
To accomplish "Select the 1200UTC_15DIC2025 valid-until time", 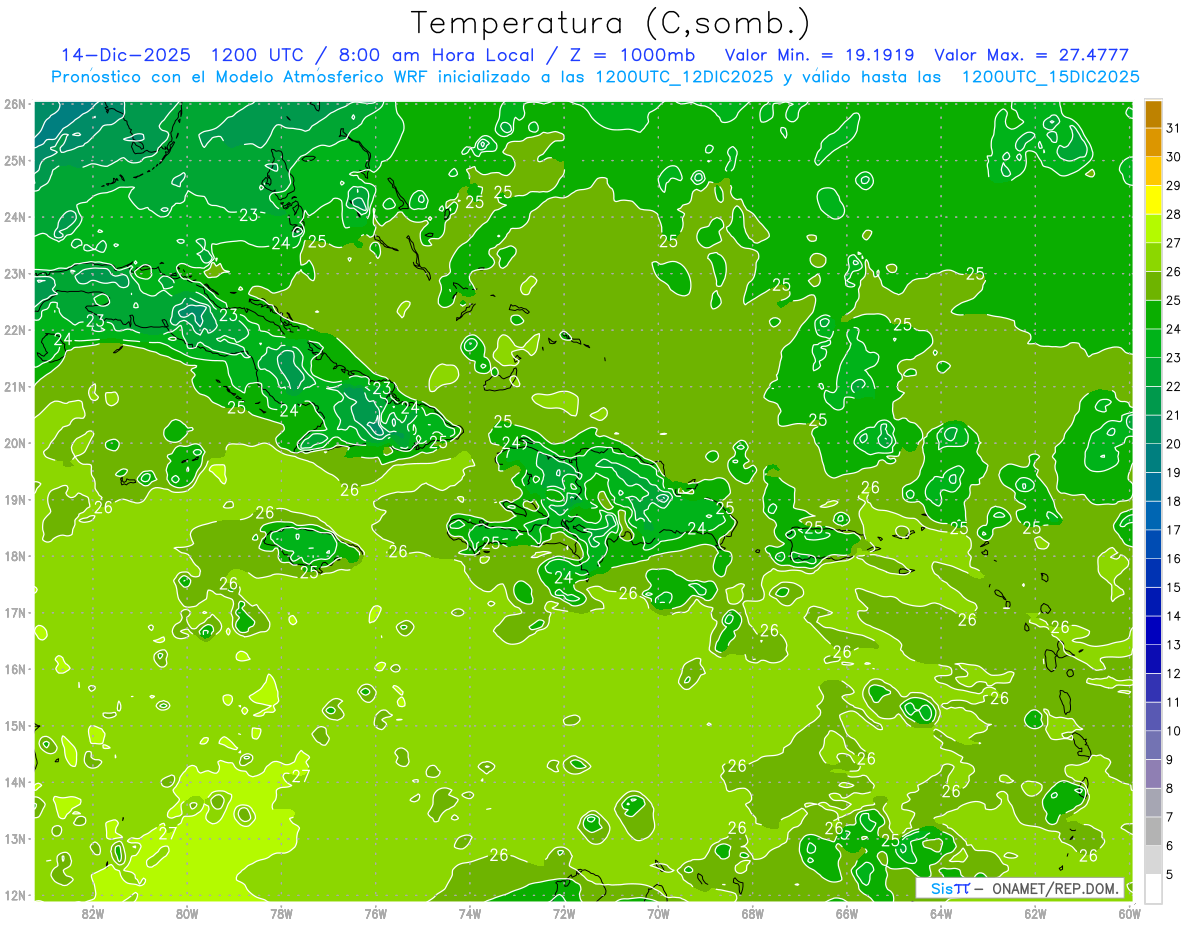I will click(1050, 77).
